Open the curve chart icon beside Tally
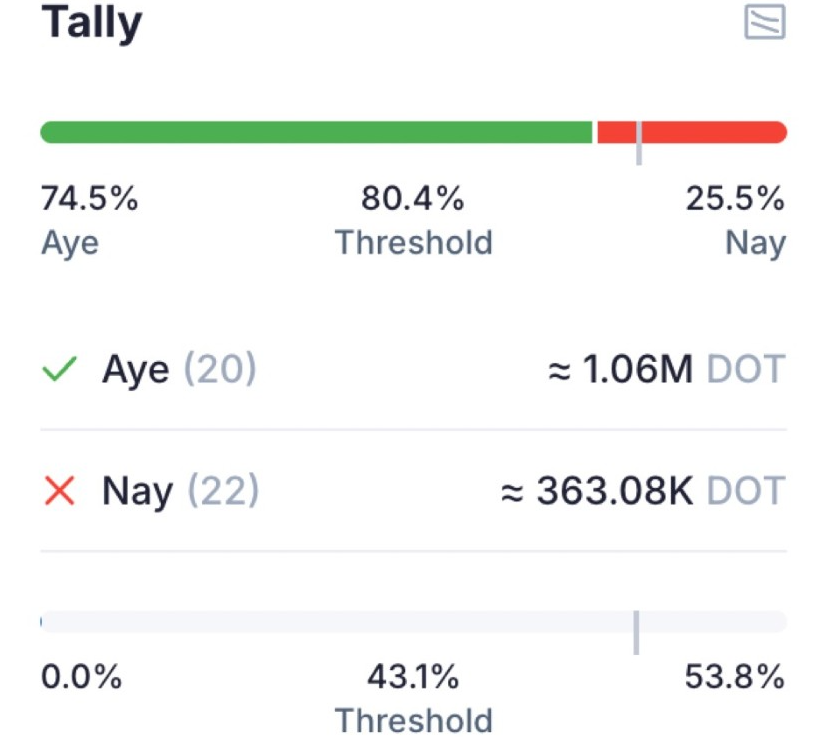Image resolution: width=826 pixels, height=750 pixels. point(765,22)
